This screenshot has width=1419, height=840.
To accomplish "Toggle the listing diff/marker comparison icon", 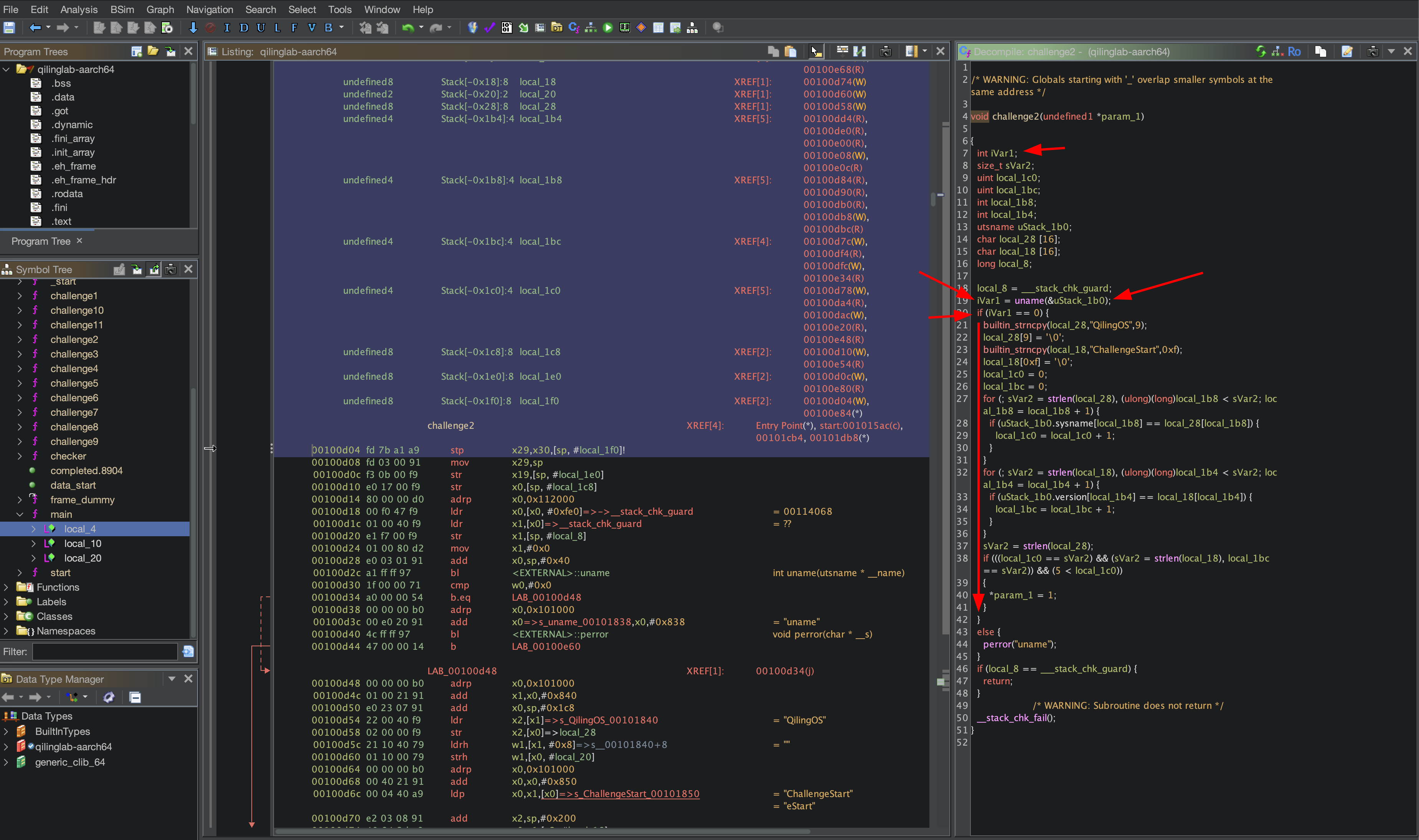I will 860,51.
